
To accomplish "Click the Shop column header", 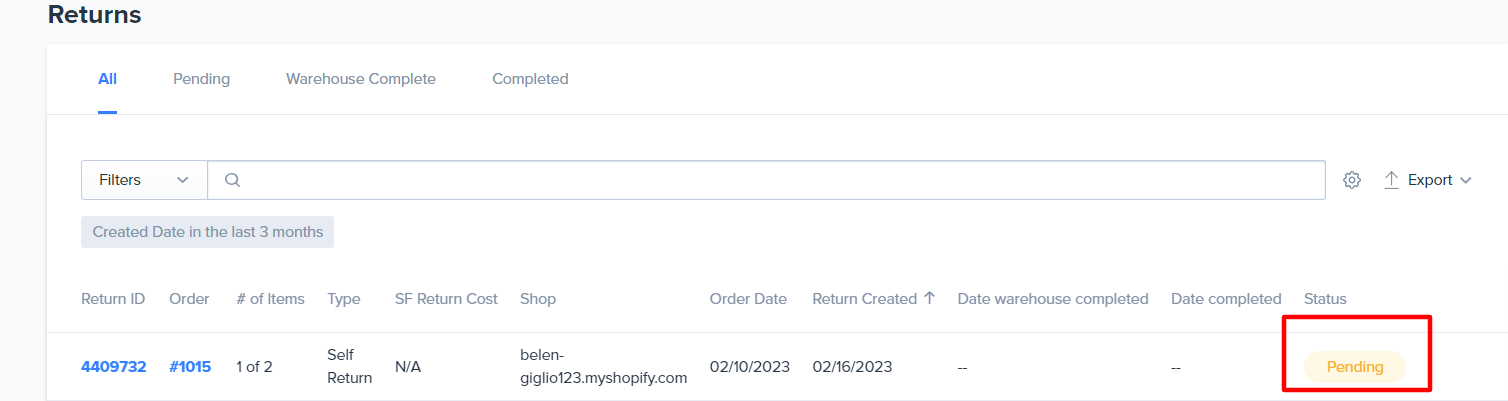I will tap(538, 299).
